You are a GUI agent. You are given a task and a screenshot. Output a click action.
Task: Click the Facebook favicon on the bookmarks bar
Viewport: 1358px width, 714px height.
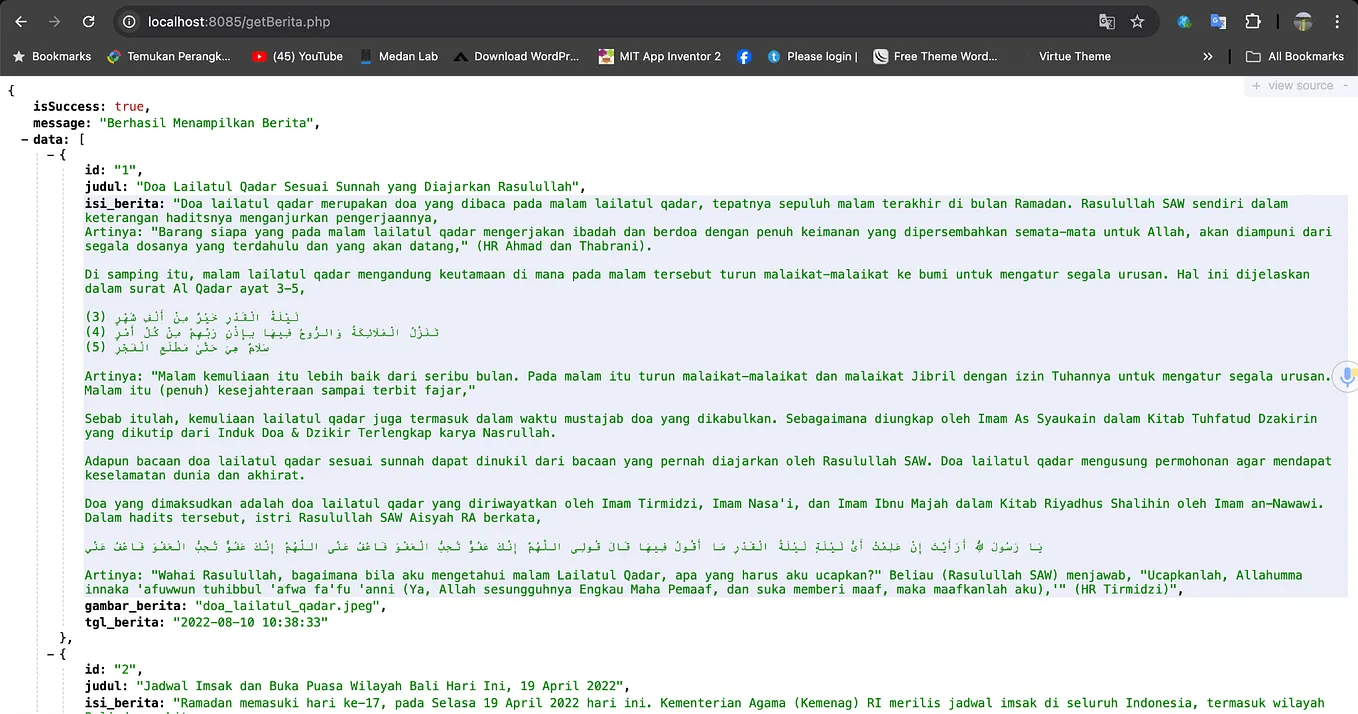[744, 56]
